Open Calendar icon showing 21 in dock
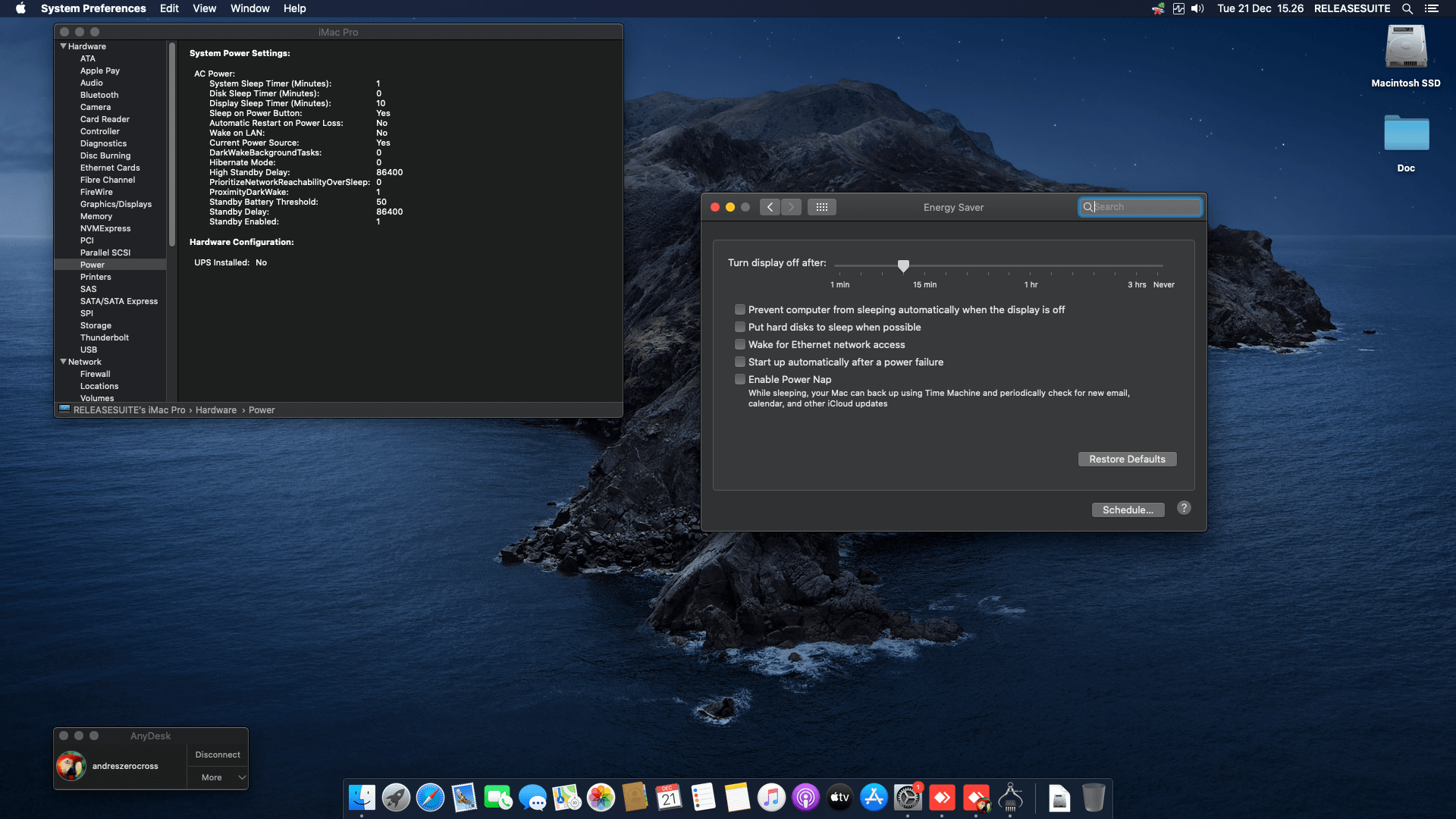 click(x=669, y=798)
